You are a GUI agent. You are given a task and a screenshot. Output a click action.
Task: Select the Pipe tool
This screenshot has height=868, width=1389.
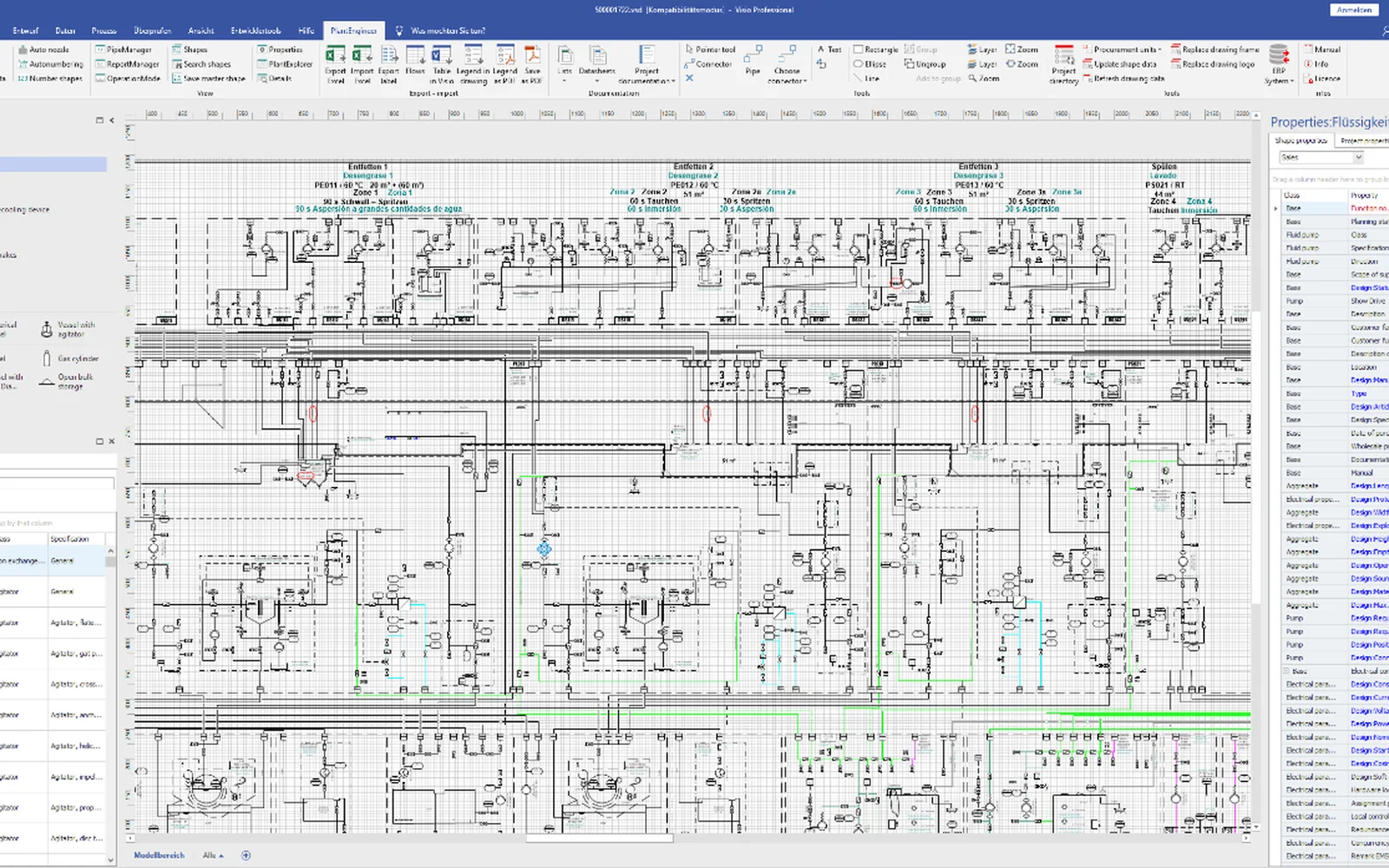pyautogui.click(x=753, y=61)
